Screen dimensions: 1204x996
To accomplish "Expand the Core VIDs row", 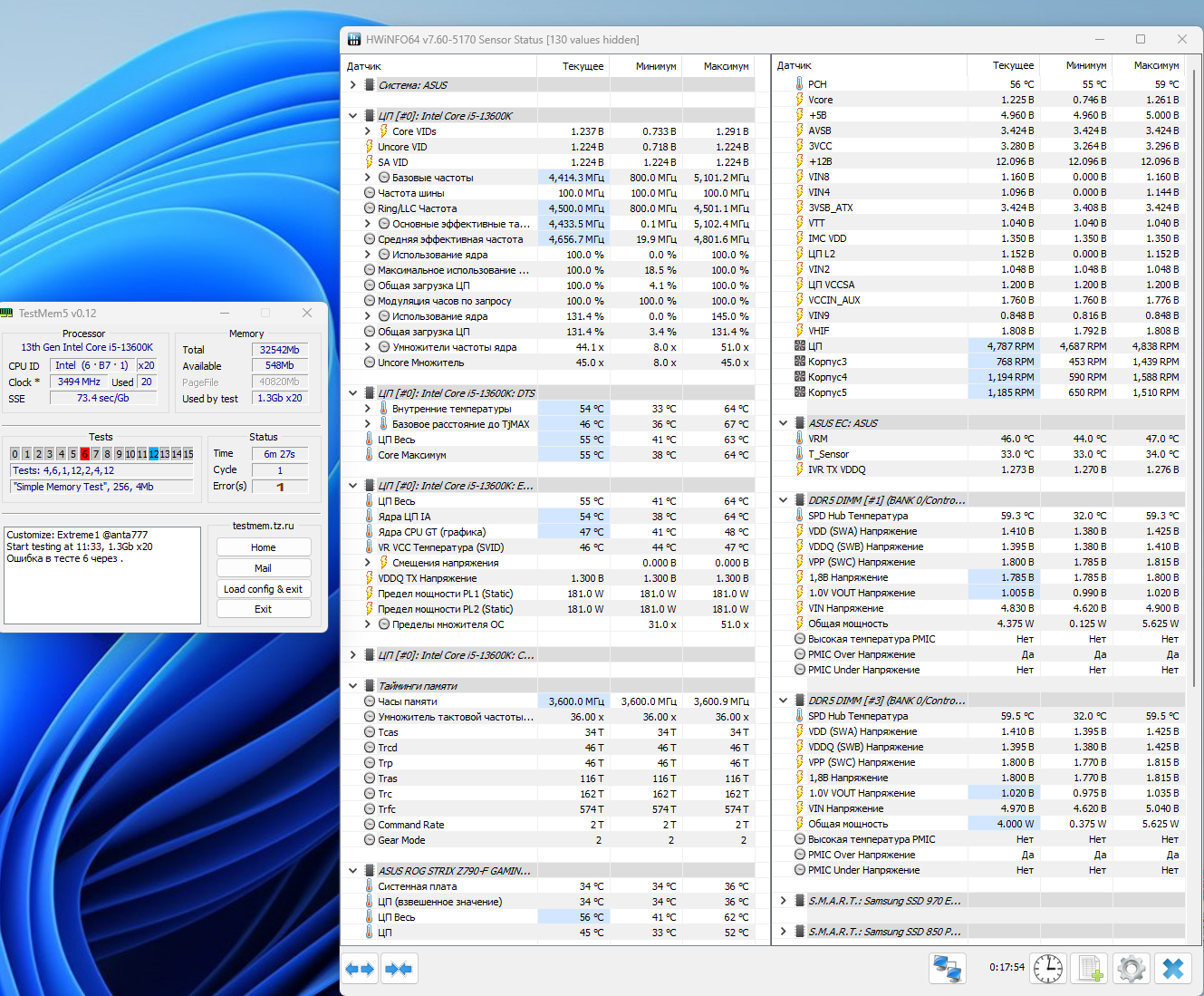I will pyautogui.click(x=368, y=131).
